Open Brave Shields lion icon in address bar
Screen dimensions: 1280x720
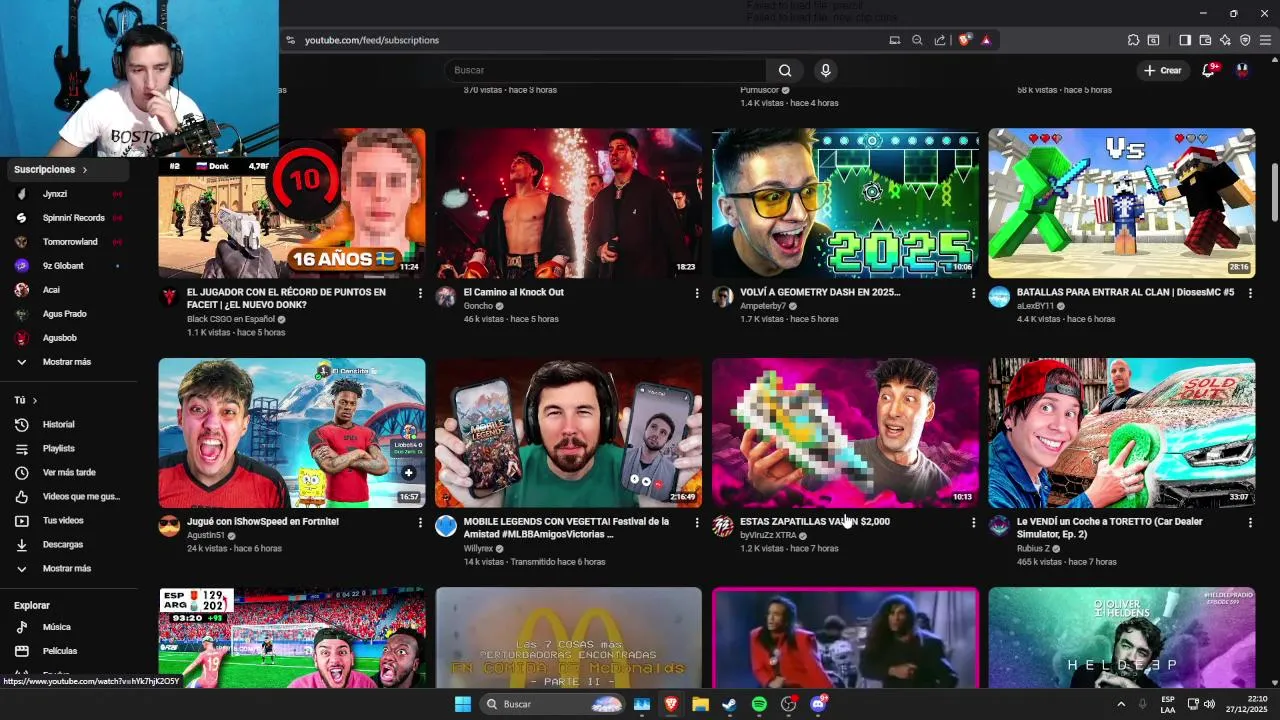(965, 40)
